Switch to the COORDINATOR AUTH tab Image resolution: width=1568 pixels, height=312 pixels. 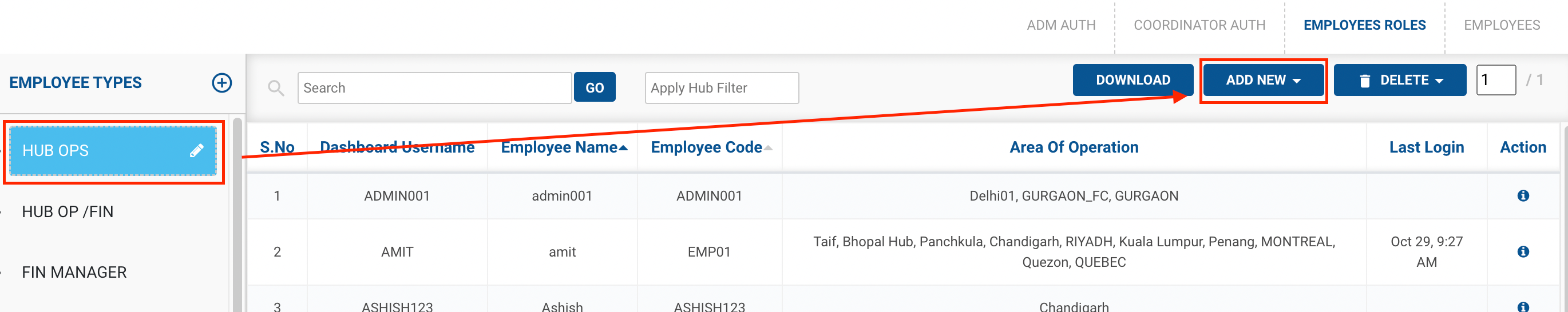[x=1198, y=26]
